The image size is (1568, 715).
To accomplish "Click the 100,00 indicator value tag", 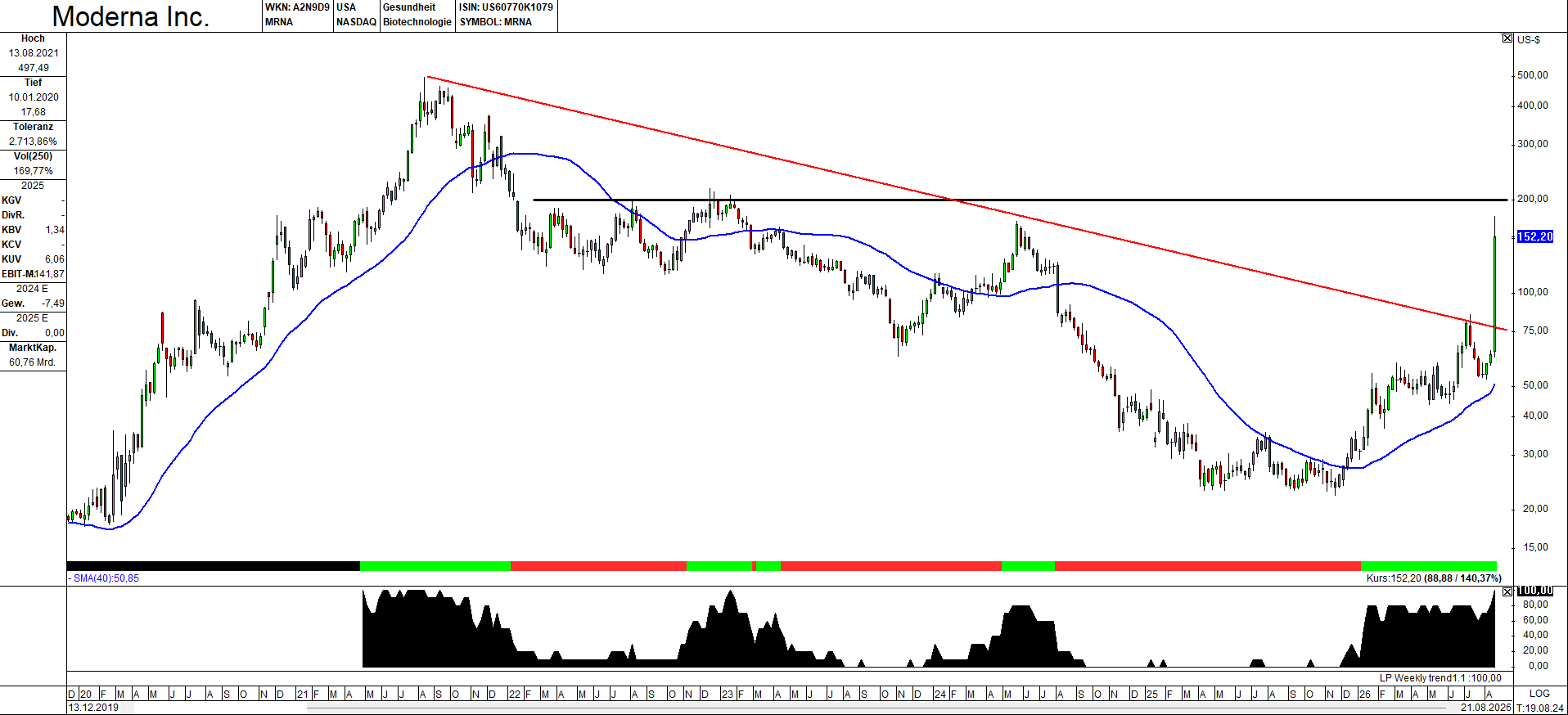I will click(x=1534, y=591).
